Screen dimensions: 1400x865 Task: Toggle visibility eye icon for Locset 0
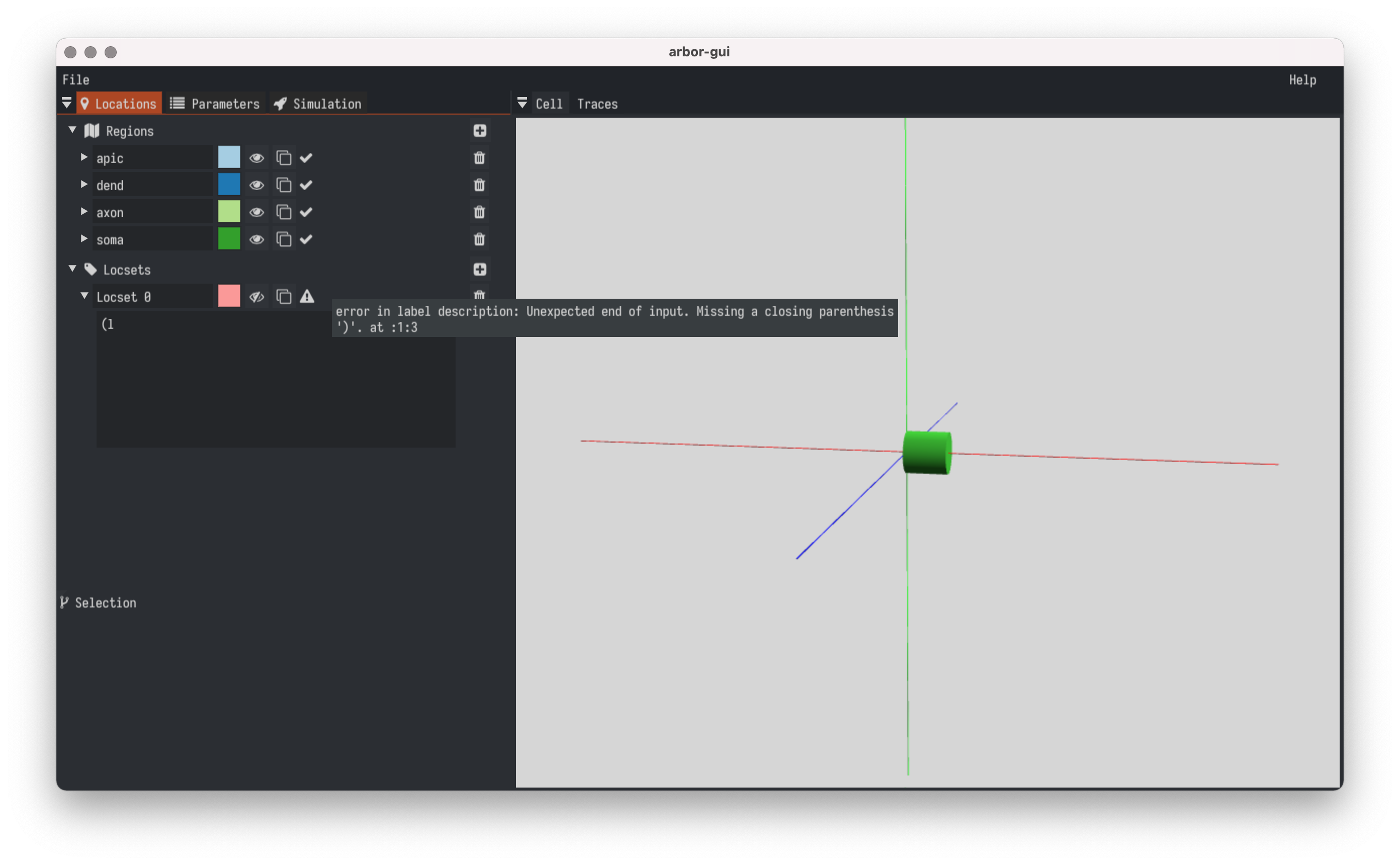[x=256, y=296]
